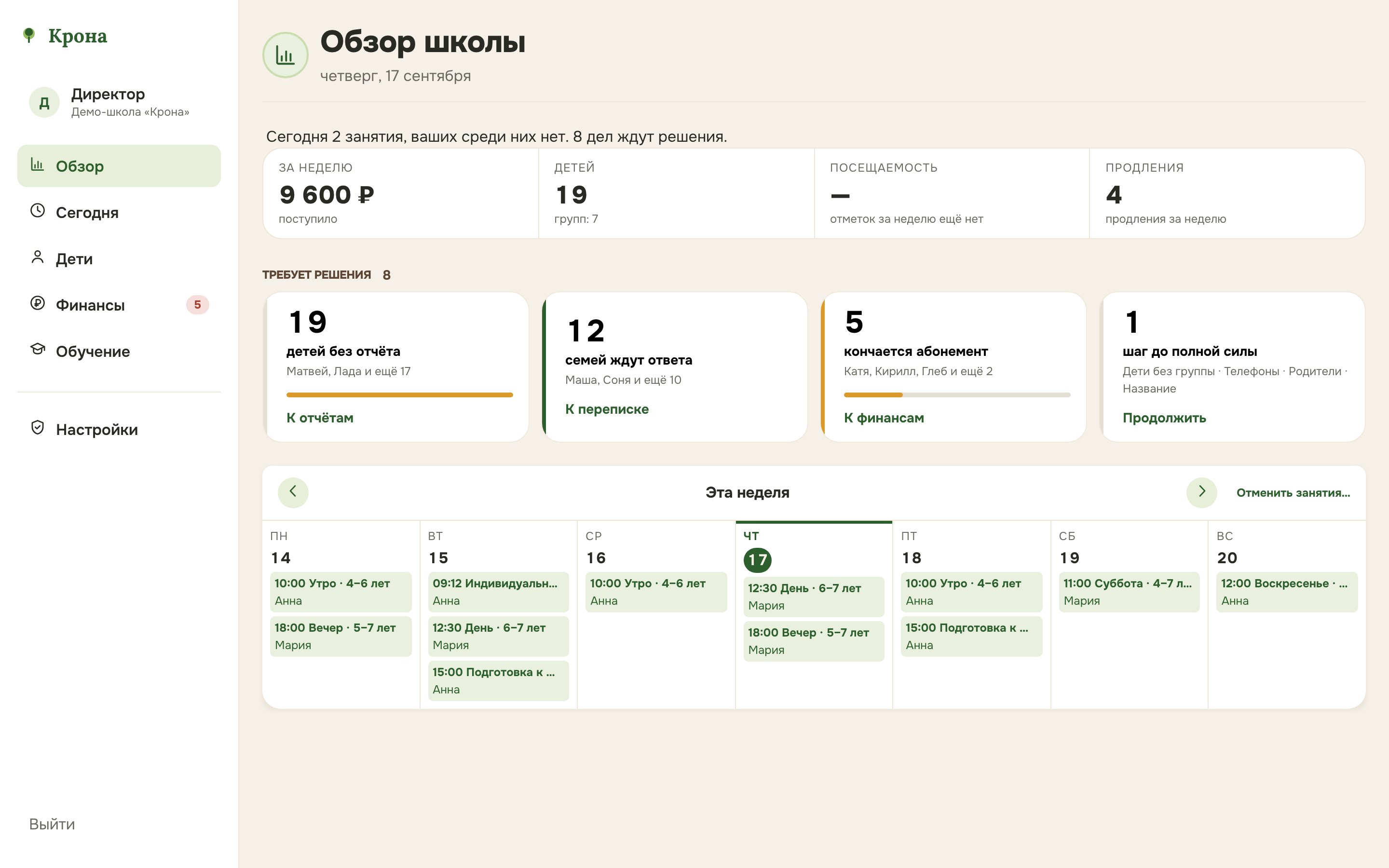Click the Демо-школа «Крона» profile text
1389x868 pixels.
pyautogui.click(x=130, y=112)
